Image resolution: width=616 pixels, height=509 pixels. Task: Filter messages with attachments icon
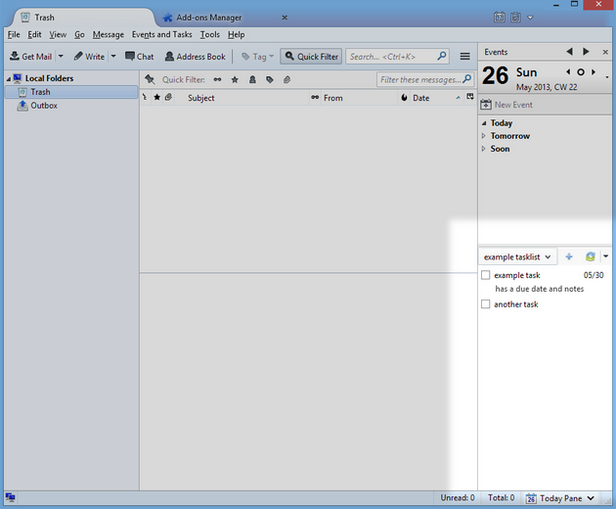286,80
